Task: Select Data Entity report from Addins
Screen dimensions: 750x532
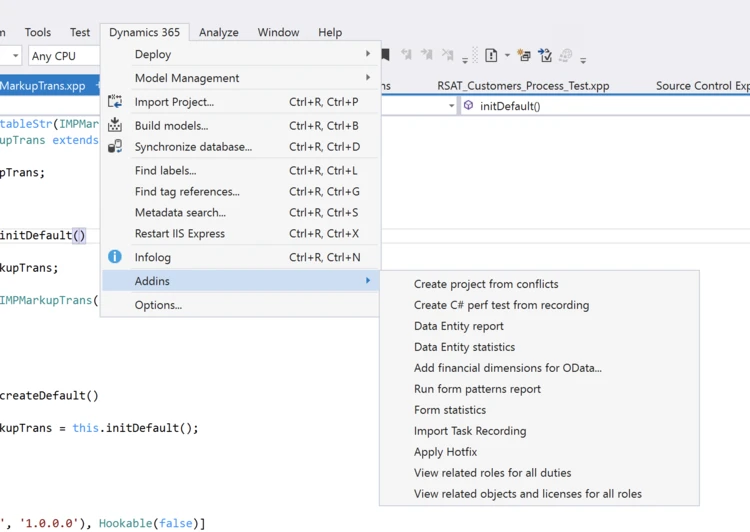Action: (x=459, y=326)
